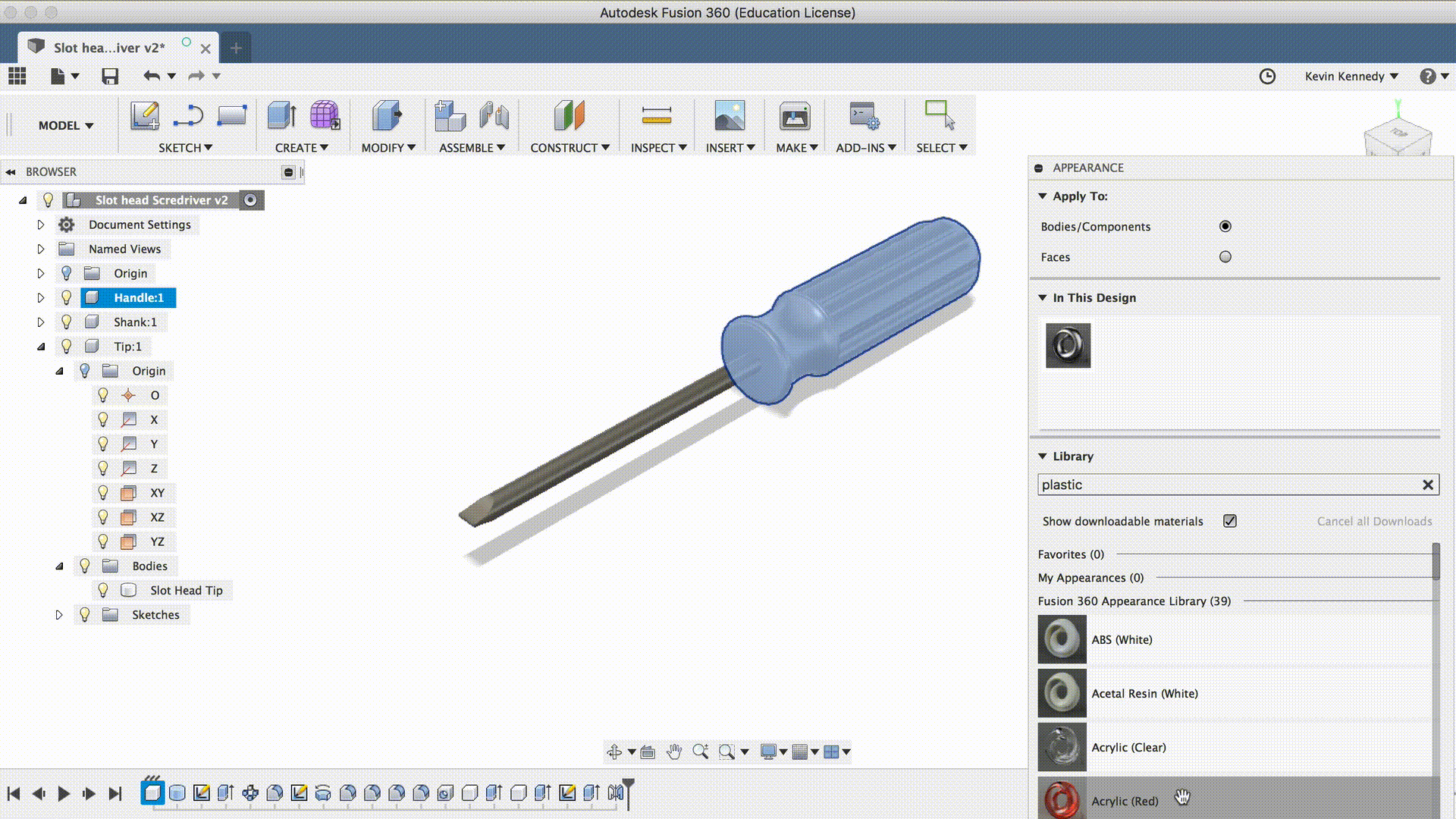
Task: Select the Acrylic (Red) material swatch
Action: 1062,798
